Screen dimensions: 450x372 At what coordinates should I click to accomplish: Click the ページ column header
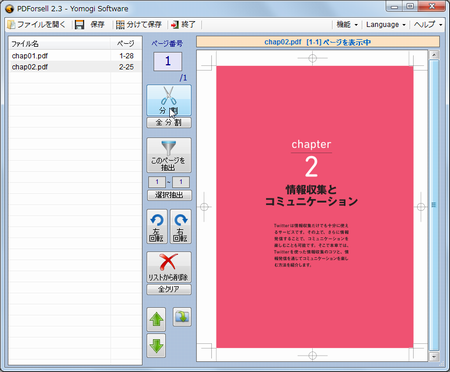(126, 44)
